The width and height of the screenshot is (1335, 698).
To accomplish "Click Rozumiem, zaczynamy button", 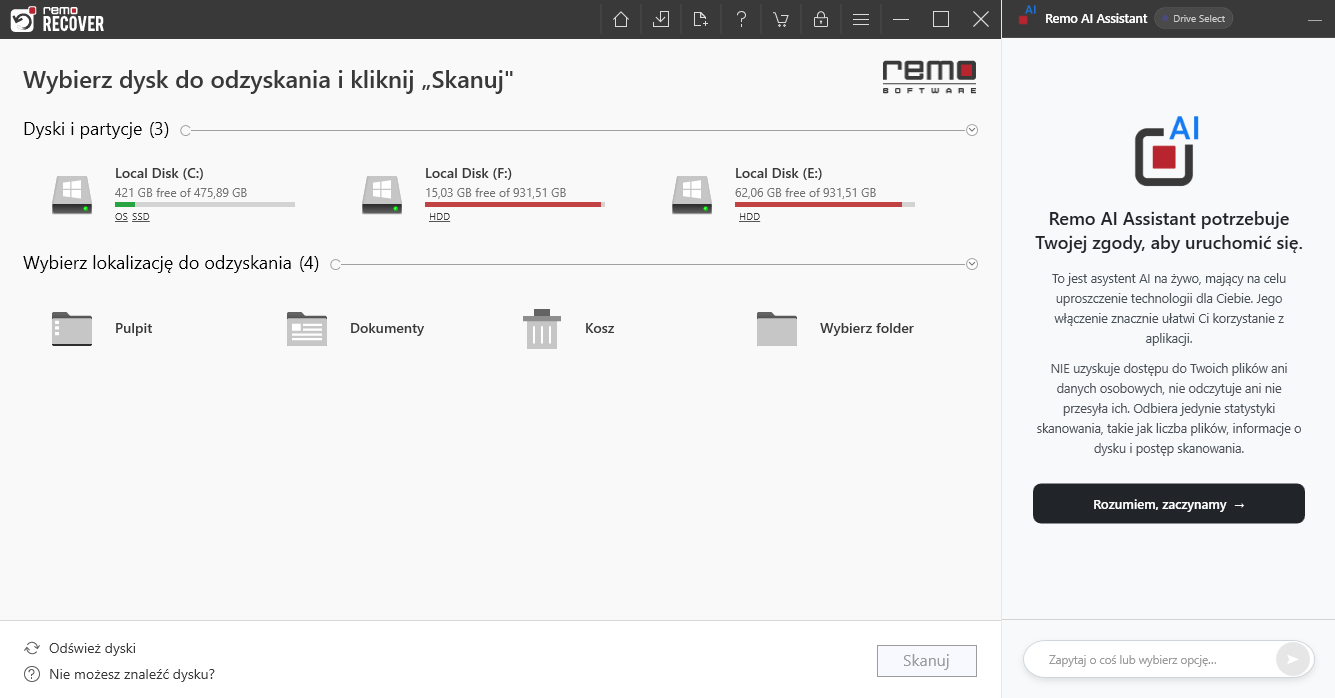I will tap(1169, 504).
